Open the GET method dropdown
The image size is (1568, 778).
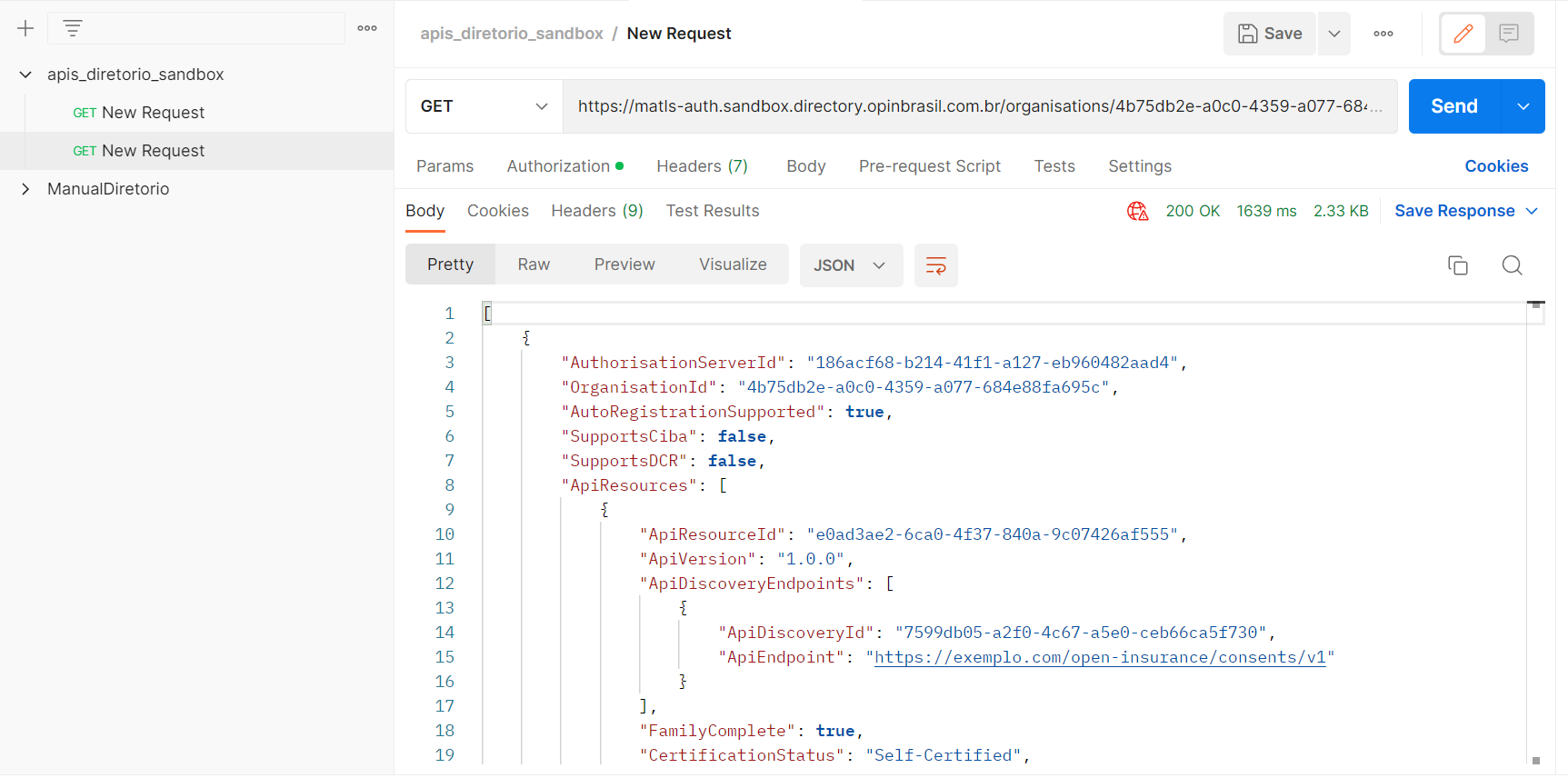(x=484, y=106)
